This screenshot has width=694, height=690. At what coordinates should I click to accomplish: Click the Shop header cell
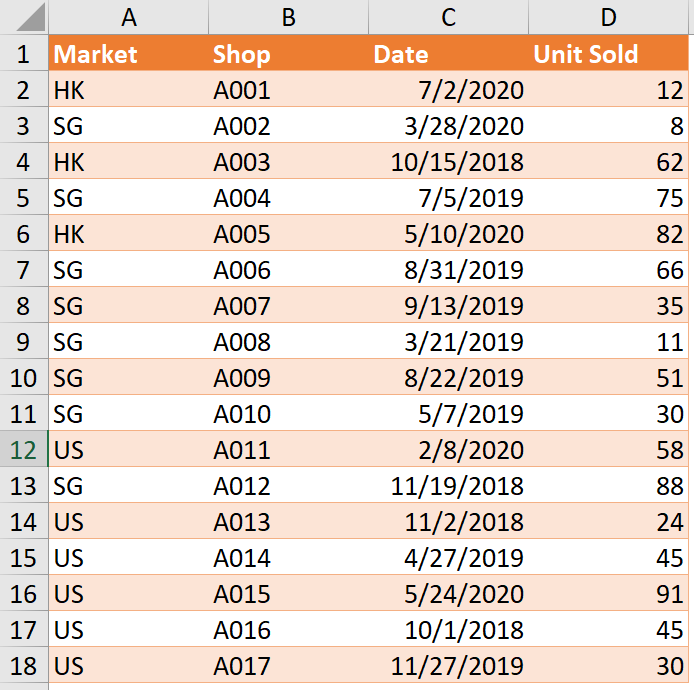click(x=288, y=54)
